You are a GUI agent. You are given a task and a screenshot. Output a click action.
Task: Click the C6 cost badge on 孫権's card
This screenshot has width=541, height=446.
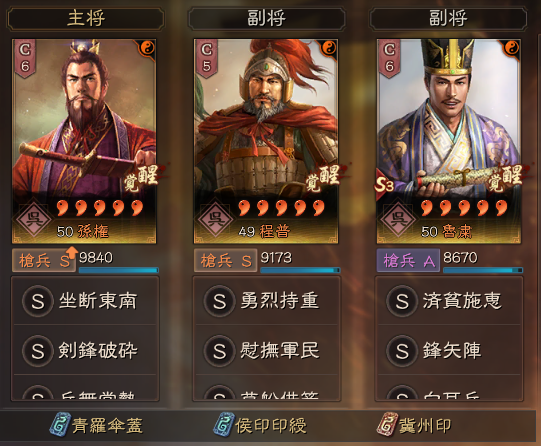[25, 58]
